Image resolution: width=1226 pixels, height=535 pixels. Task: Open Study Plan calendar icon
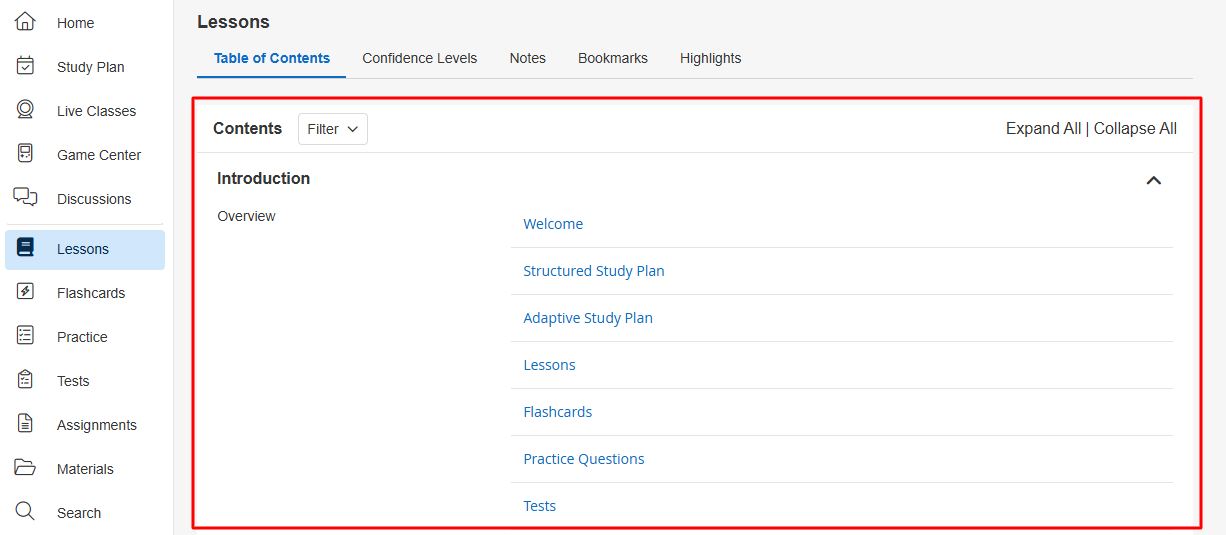click(x=26, y=66)
